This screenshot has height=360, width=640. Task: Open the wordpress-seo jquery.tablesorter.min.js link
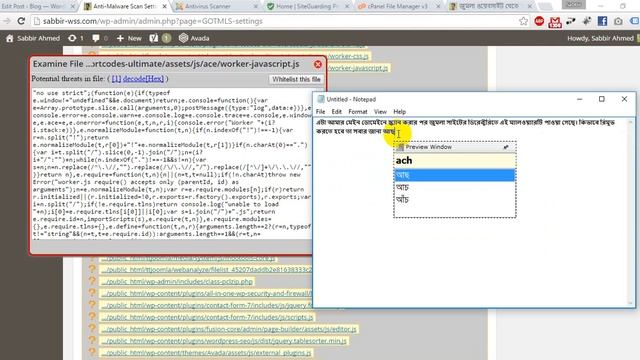[224, 341]
